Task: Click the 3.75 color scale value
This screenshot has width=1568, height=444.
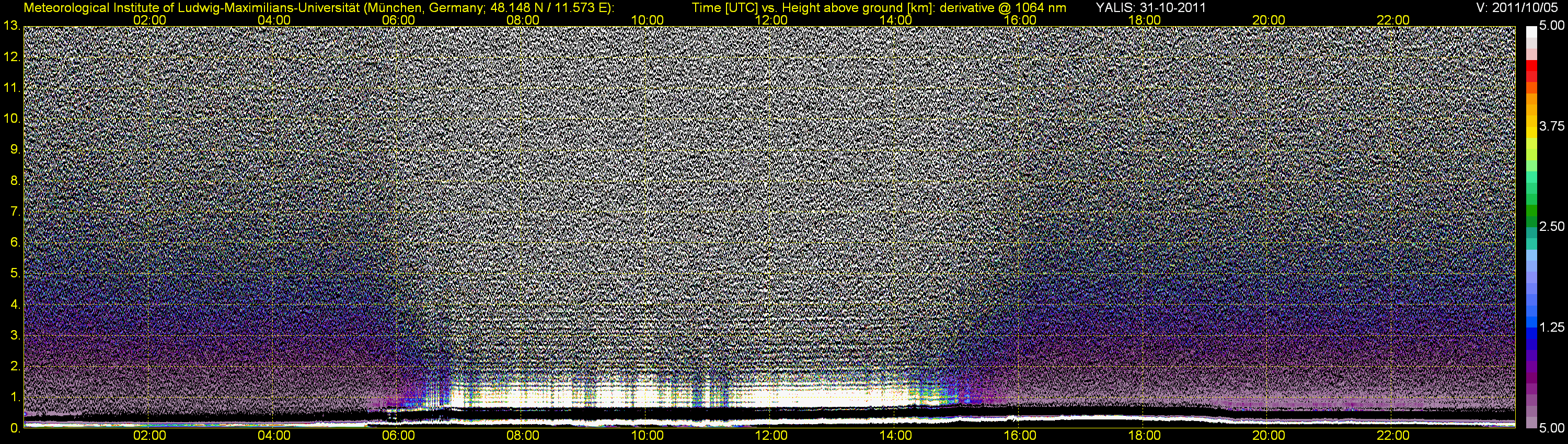Action: (x=1552, y=126)
